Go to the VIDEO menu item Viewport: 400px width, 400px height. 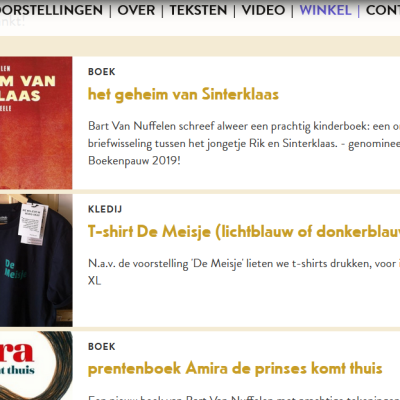(263, 10)
